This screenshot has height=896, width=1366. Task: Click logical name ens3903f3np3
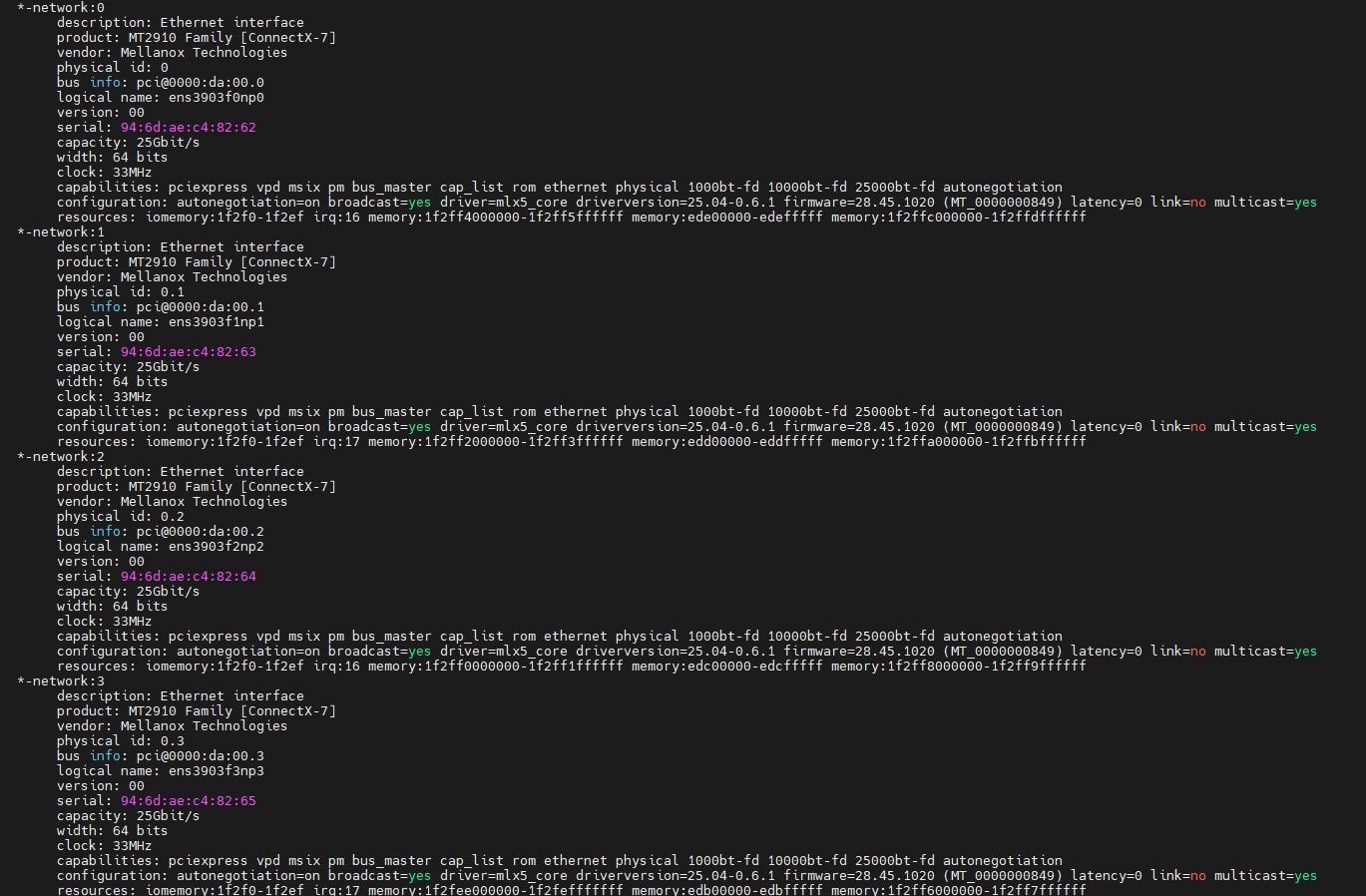(216, 771)
